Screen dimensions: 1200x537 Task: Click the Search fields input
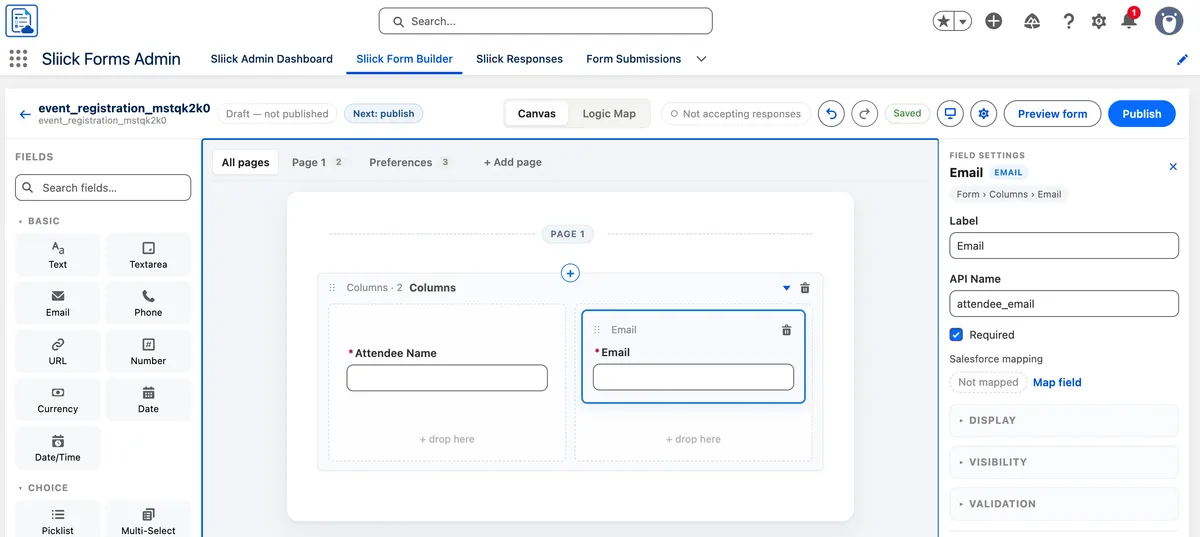103,187
